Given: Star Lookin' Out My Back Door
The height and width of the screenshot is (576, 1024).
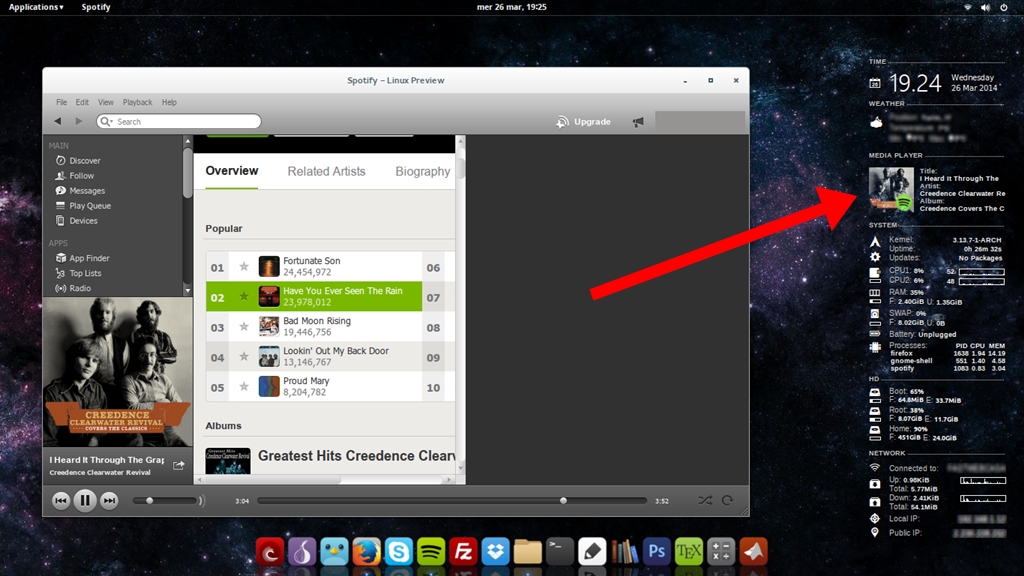Looking at the screenshot, I should [x=244, y=357].
